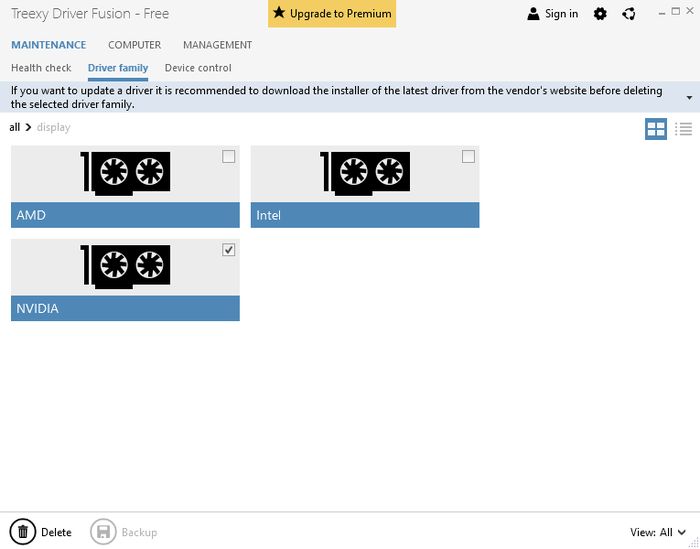Open the View: All dropdown
This screenshot has width=700, height=549.
(x=658, y=532)
